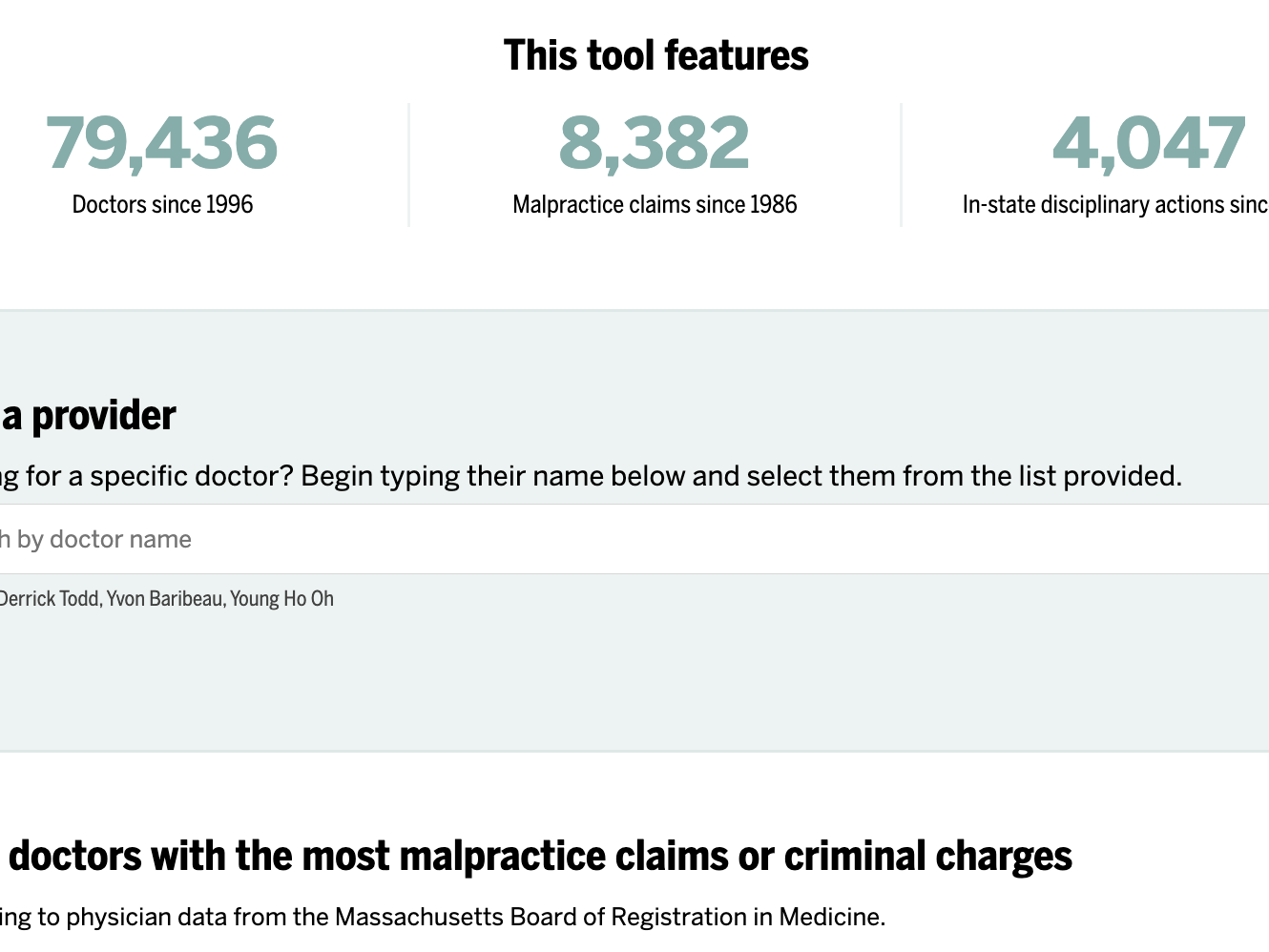Click the 8,382 malpractice claims number
The height and width of the screenshot is (952, 1269).
pos(655,143)
